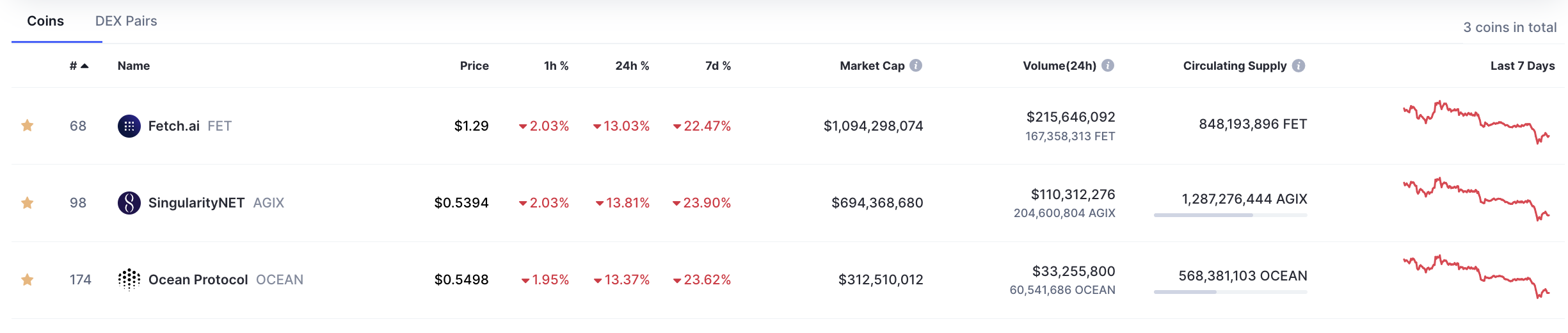The height and width of the screenshot is (333, 1568).
Task: Click Ocean Protocol volume $33,255,800
Action: tap(1074, 272)
